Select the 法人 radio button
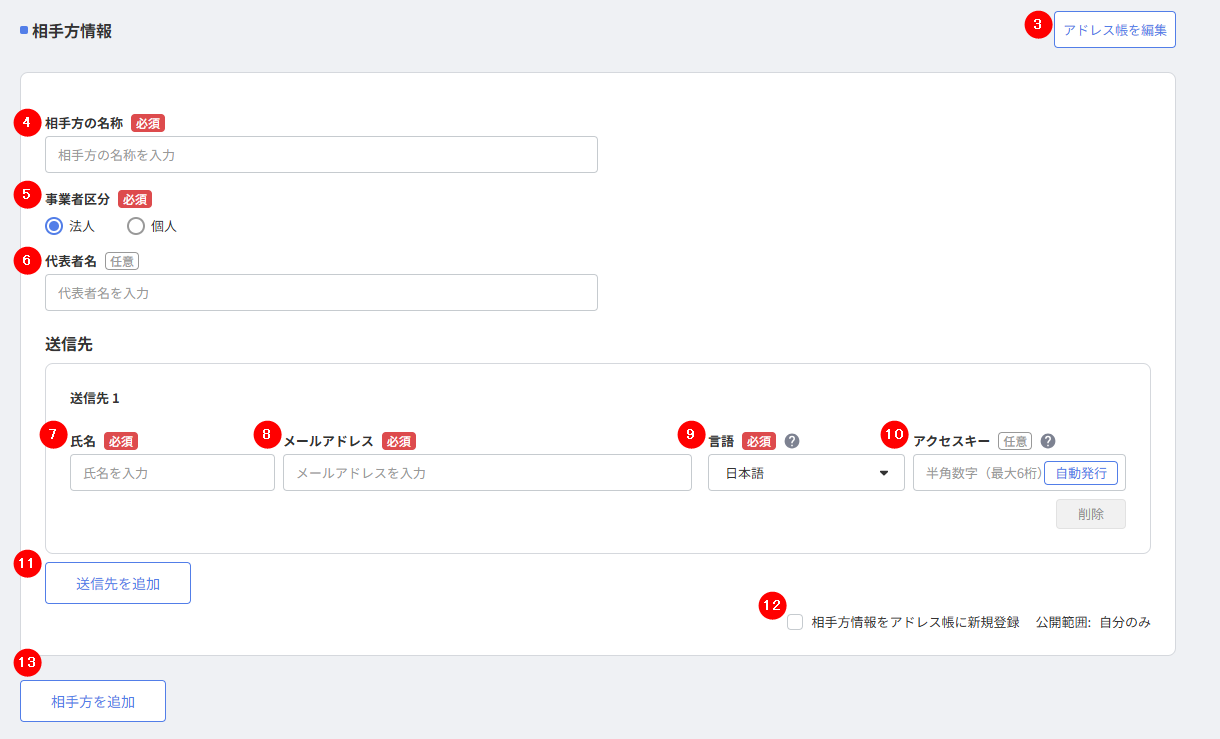The height and width of the screenshot is (739, 1220). pyautogui.click(x=54, y=226)
